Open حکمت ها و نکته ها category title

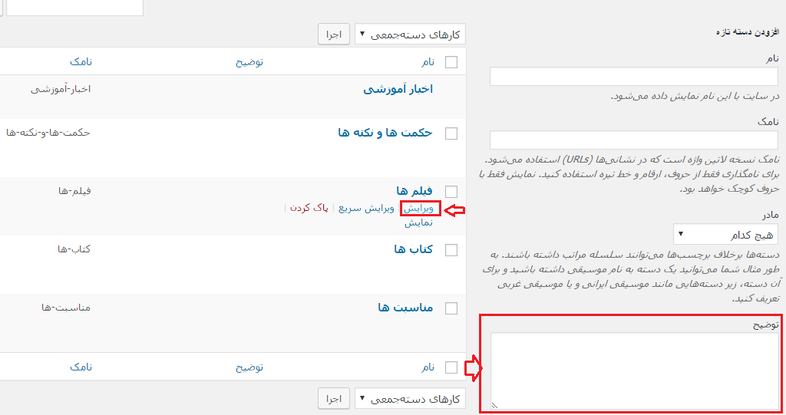[385, 133]
